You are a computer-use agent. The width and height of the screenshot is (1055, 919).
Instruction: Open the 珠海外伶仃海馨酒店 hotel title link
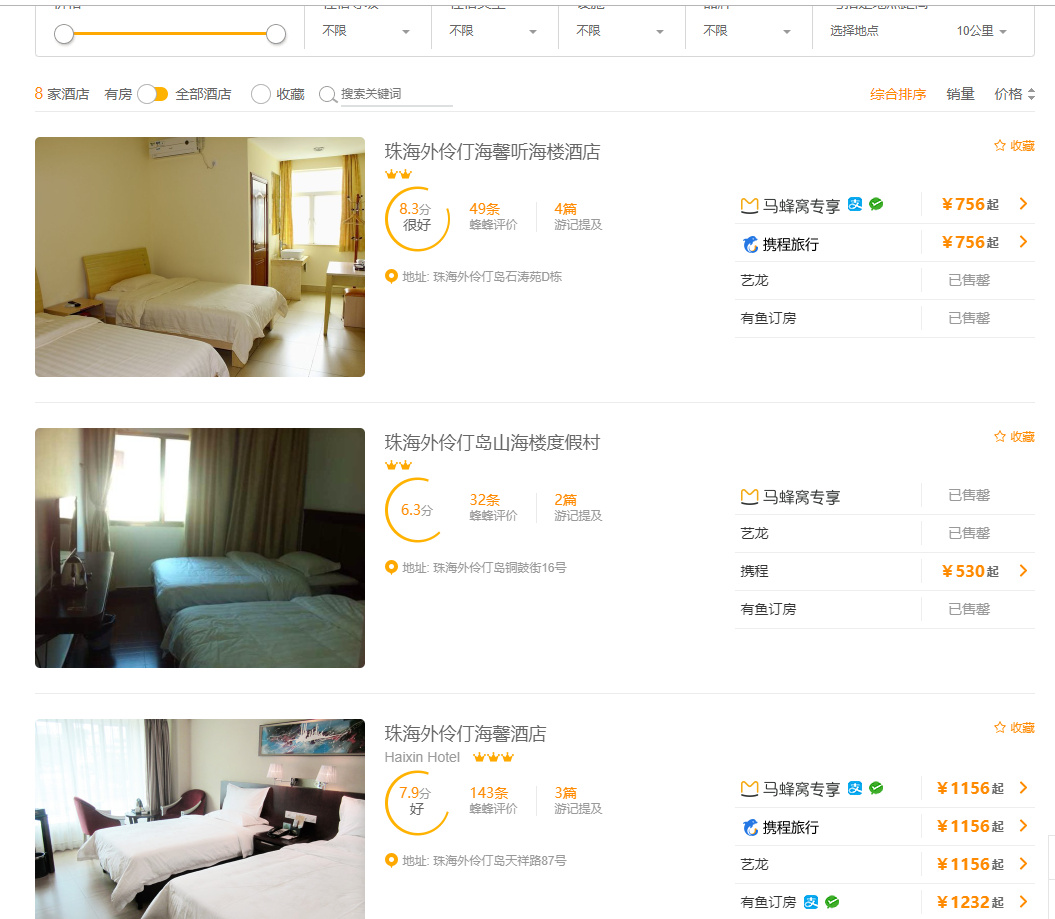pos(465,733)
